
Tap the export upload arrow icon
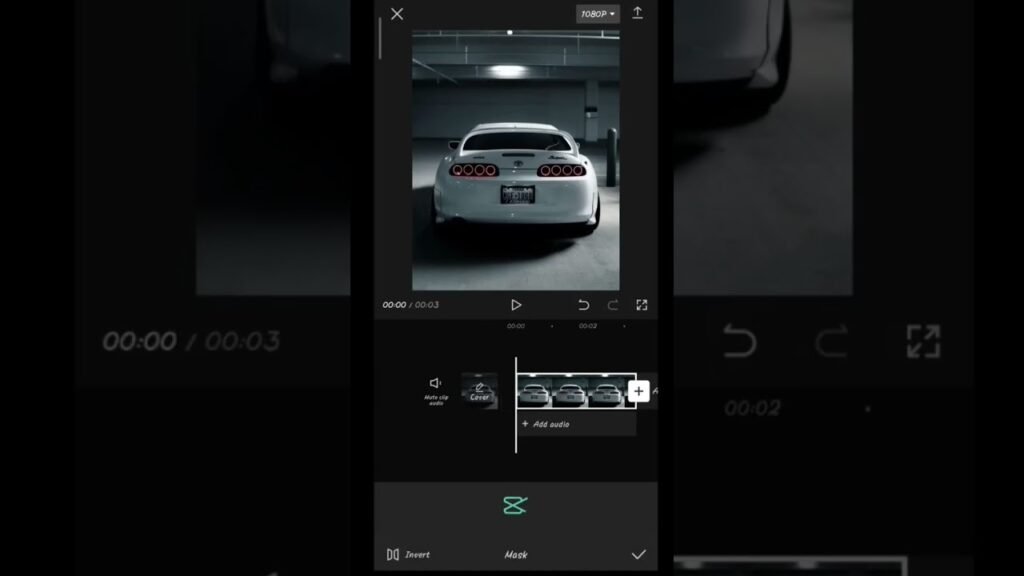point(637,13)
